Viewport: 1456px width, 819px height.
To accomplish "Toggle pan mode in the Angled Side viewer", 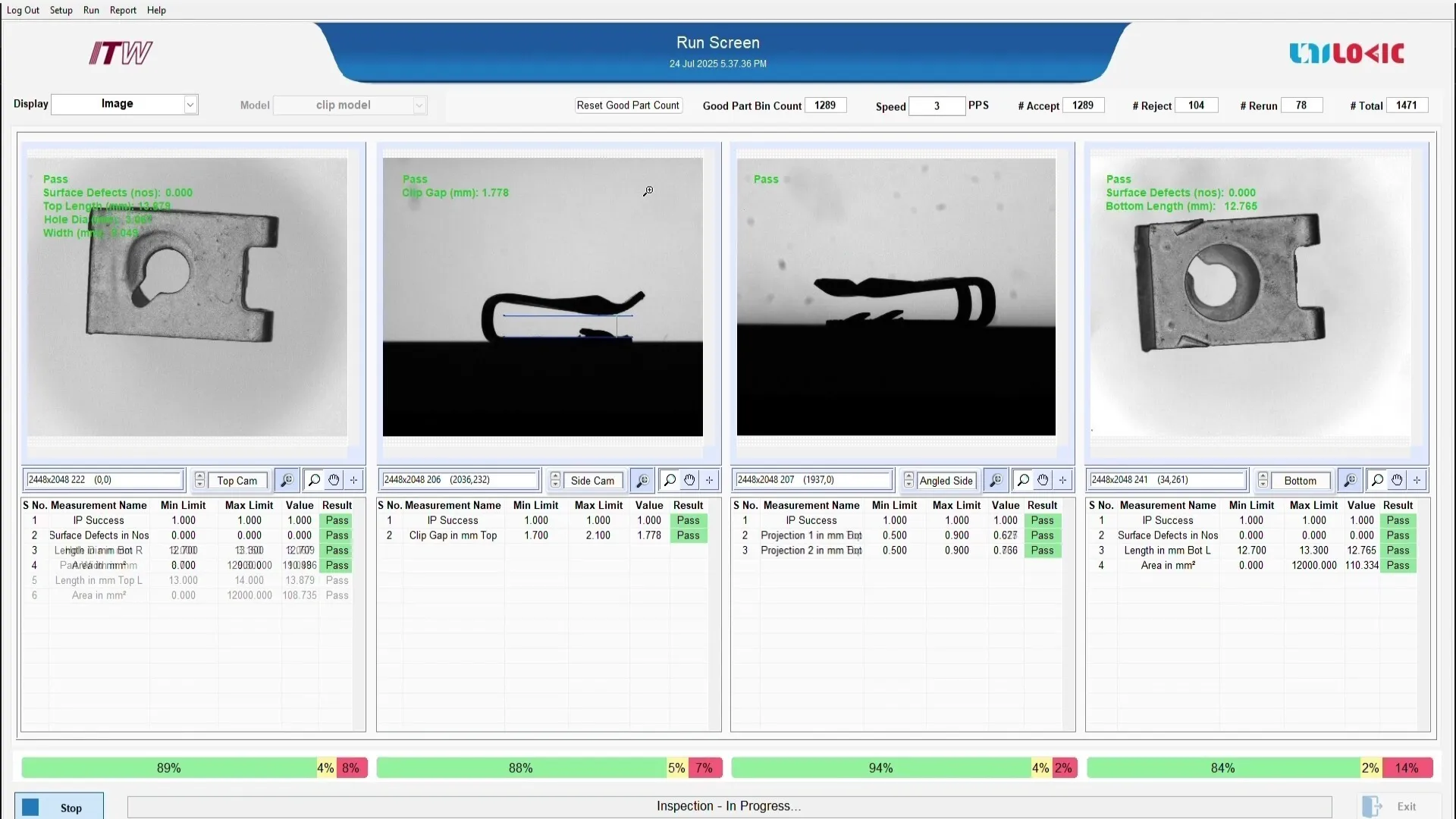I will coord(1043,480).
